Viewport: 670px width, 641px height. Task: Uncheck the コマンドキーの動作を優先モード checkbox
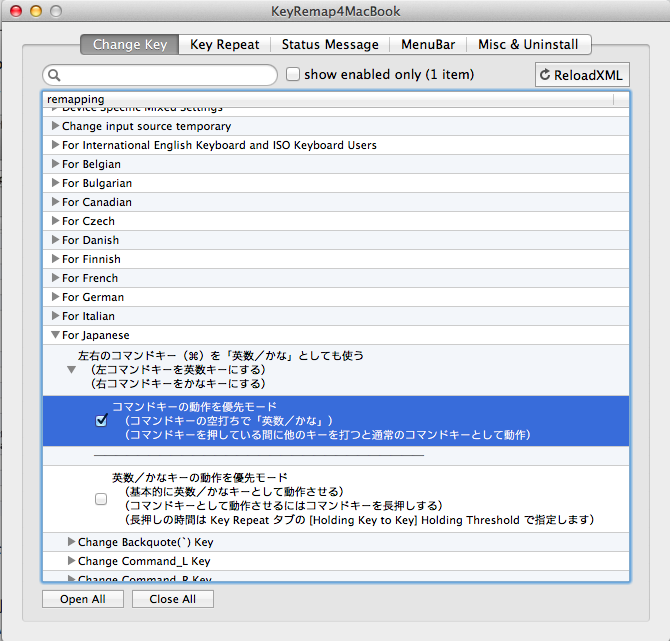101,420
